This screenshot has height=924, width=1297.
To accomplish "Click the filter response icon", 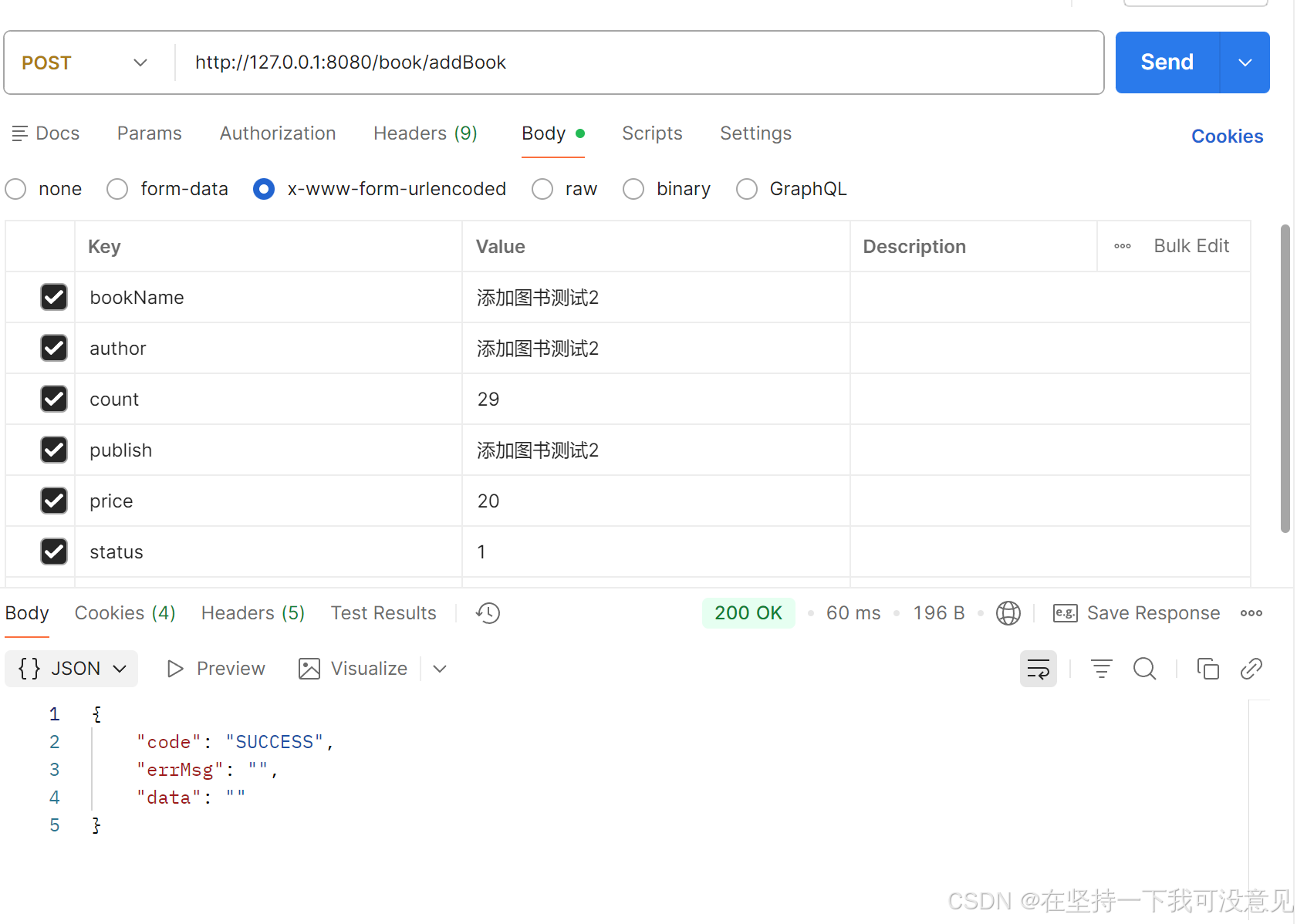I will [1101, 669].
